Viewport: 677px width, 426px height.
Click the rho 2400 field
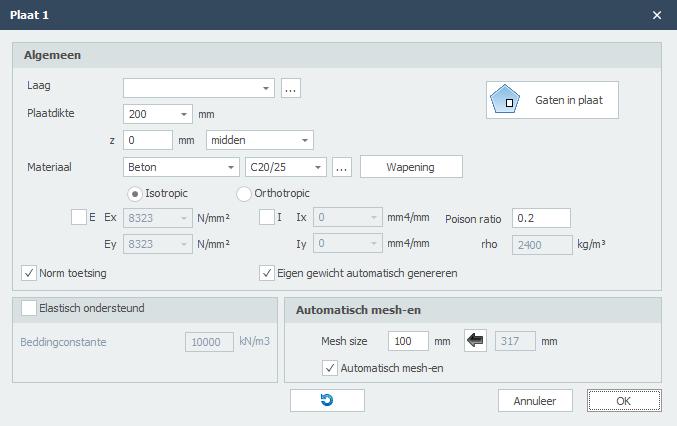[x=542, y=245]
